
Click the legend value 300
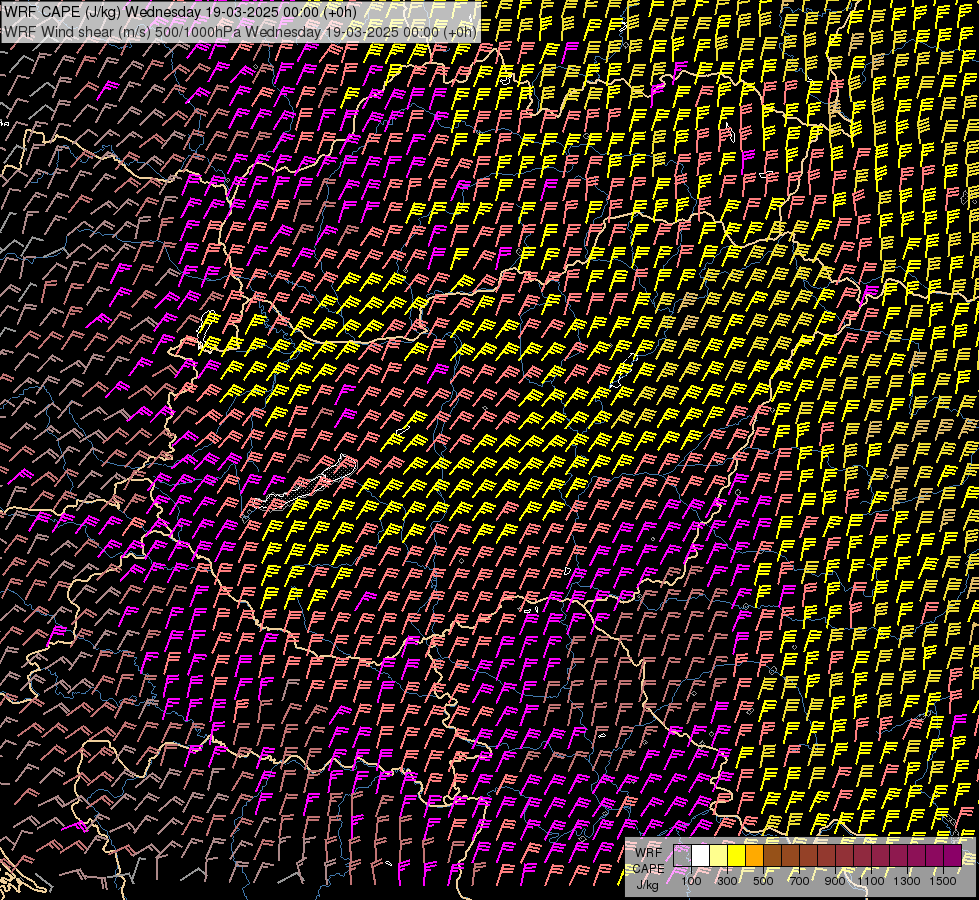click(x=727, y=881)
